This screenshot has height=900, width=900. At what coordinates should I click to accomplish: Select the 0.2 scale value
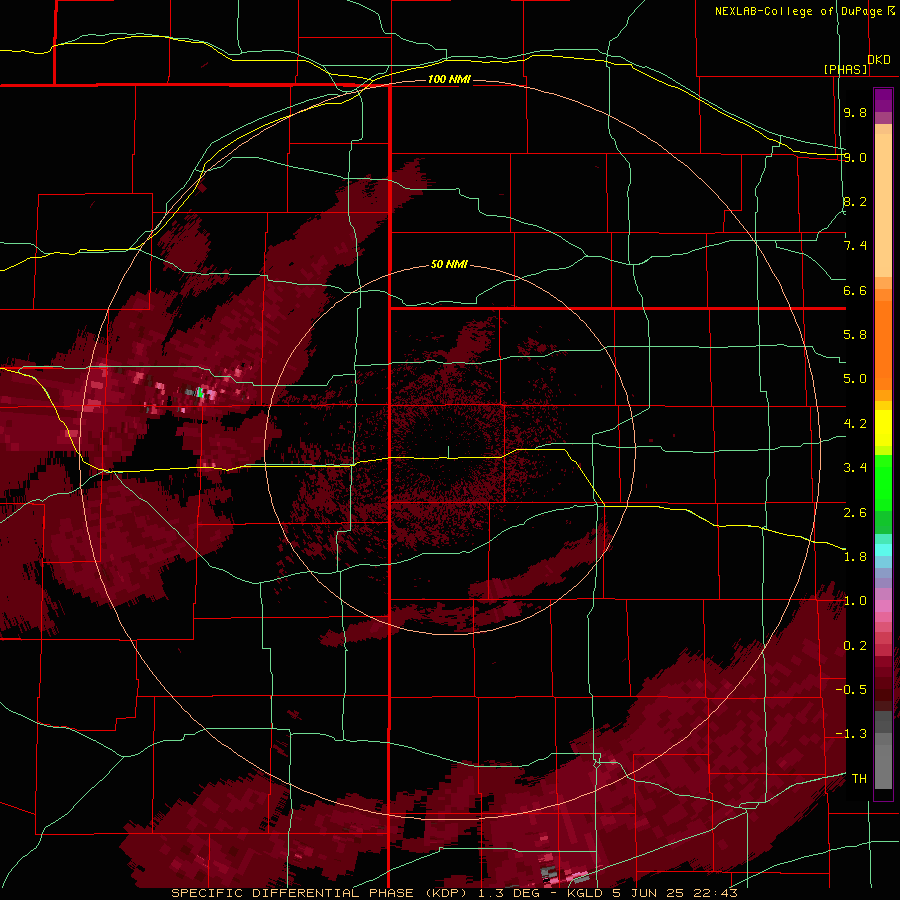pos(855,646)
